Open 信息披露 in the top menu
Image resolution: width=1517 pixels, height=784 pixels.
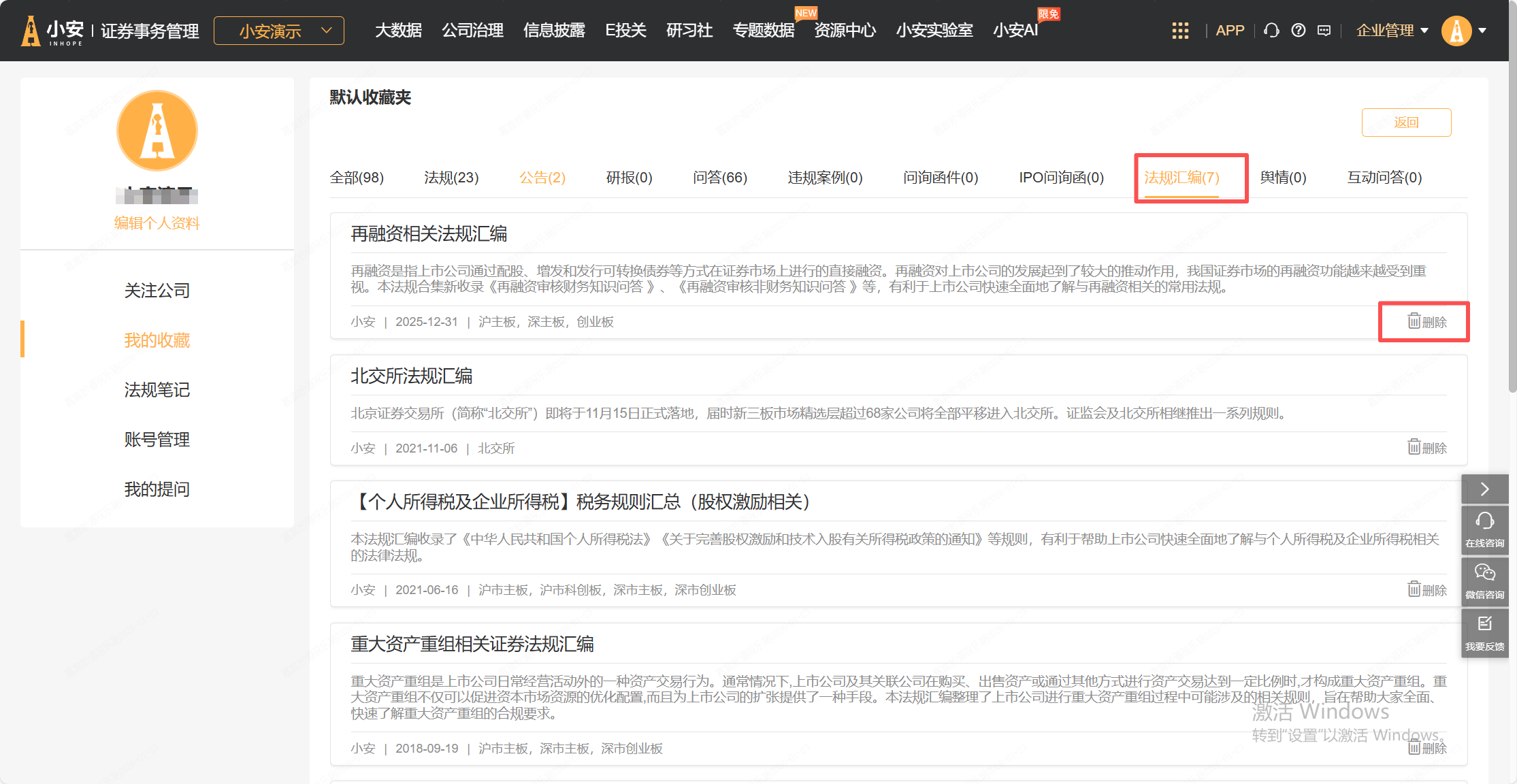[x=554, y=31]
